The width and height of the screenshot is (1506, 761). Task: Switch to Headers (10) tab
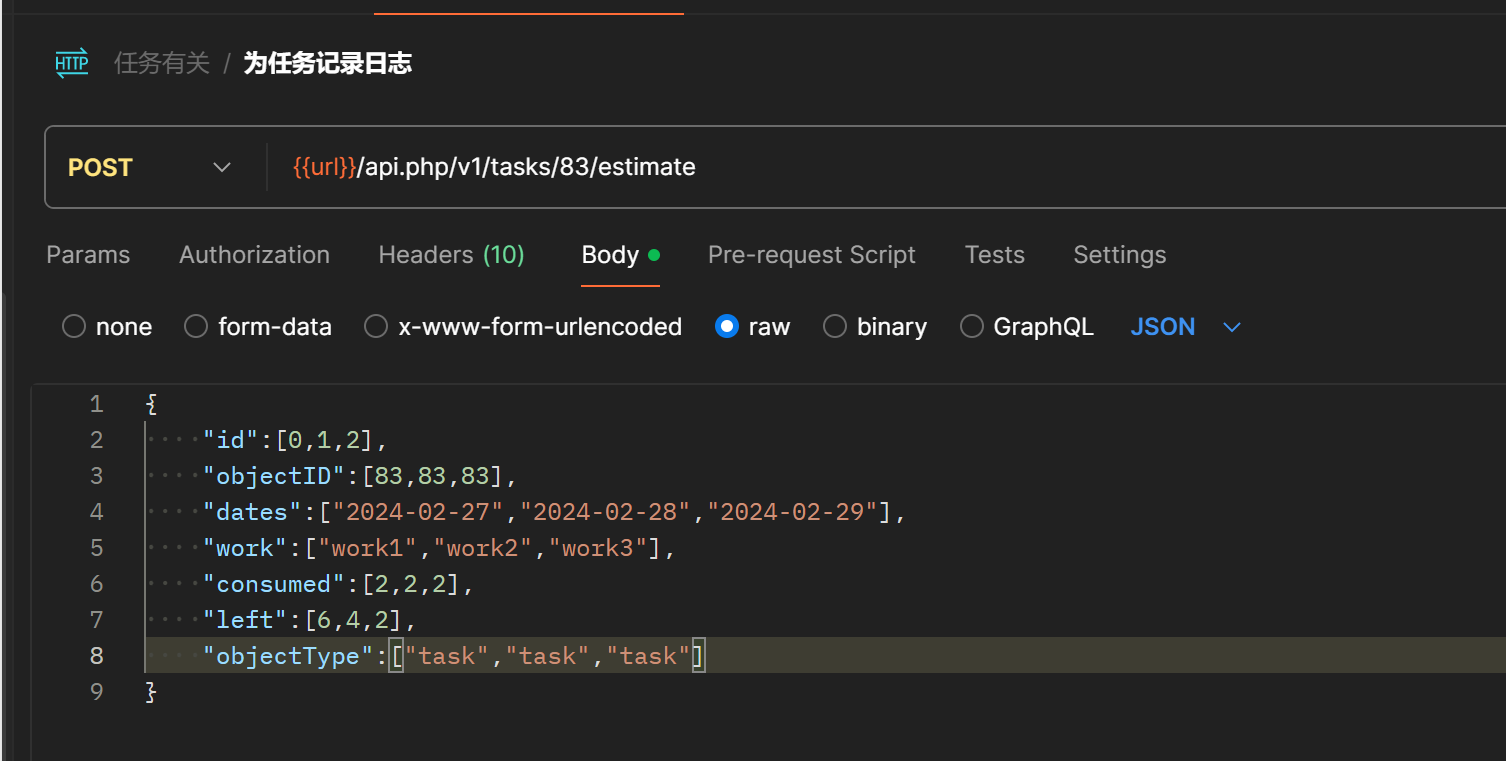point(451,255)
